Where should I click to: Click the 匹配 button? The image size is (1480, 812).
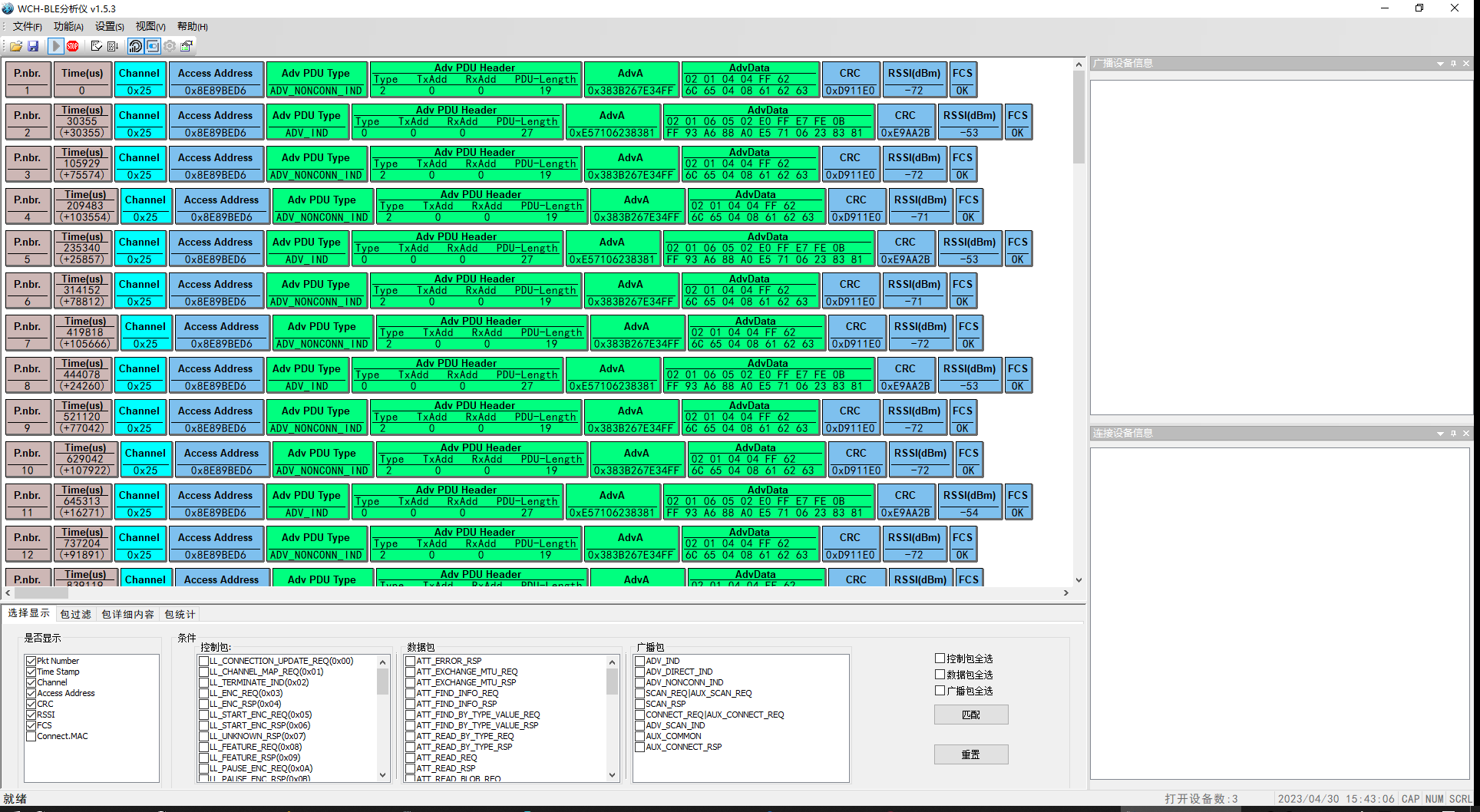pyautogui.click(x=971, y=715)
